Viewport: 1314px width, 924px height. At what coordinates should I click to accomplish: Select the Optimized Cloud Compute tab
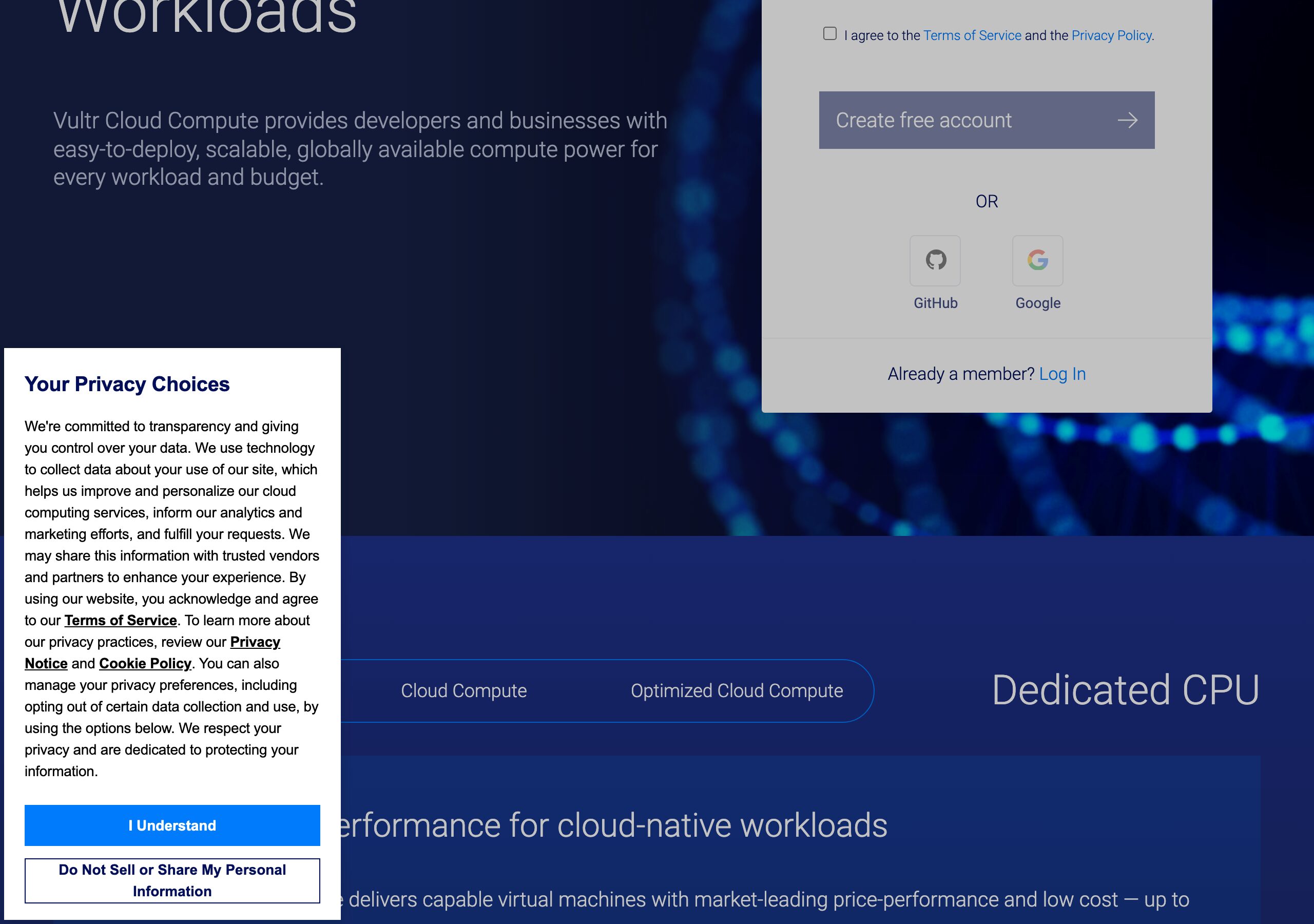[737, 690]
